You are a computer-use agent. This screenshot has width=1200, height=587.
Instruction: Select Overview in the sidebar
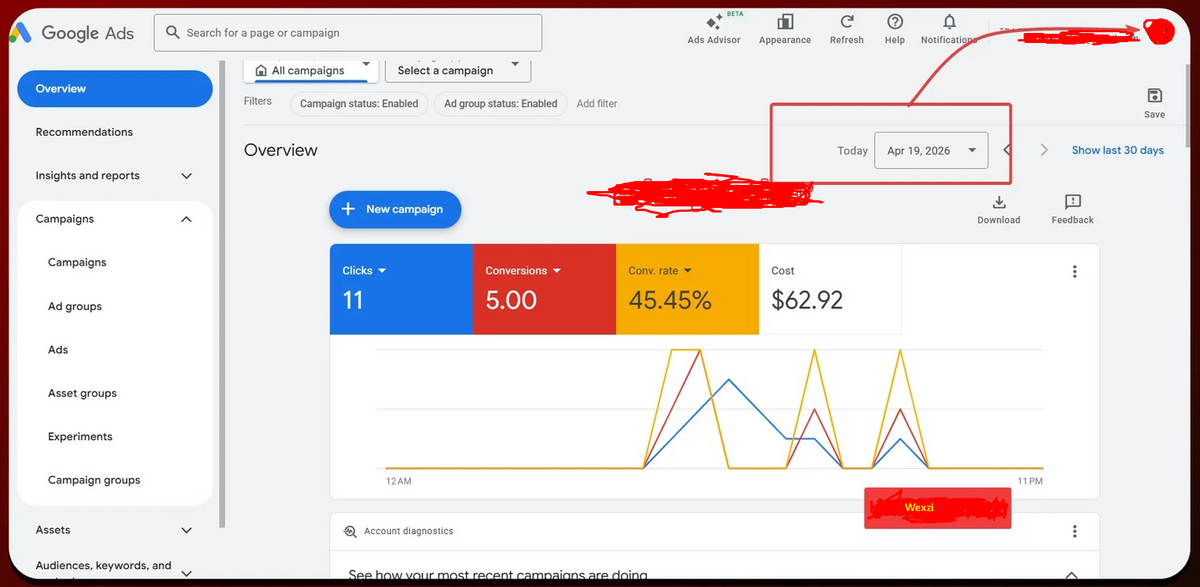[115, 89]
